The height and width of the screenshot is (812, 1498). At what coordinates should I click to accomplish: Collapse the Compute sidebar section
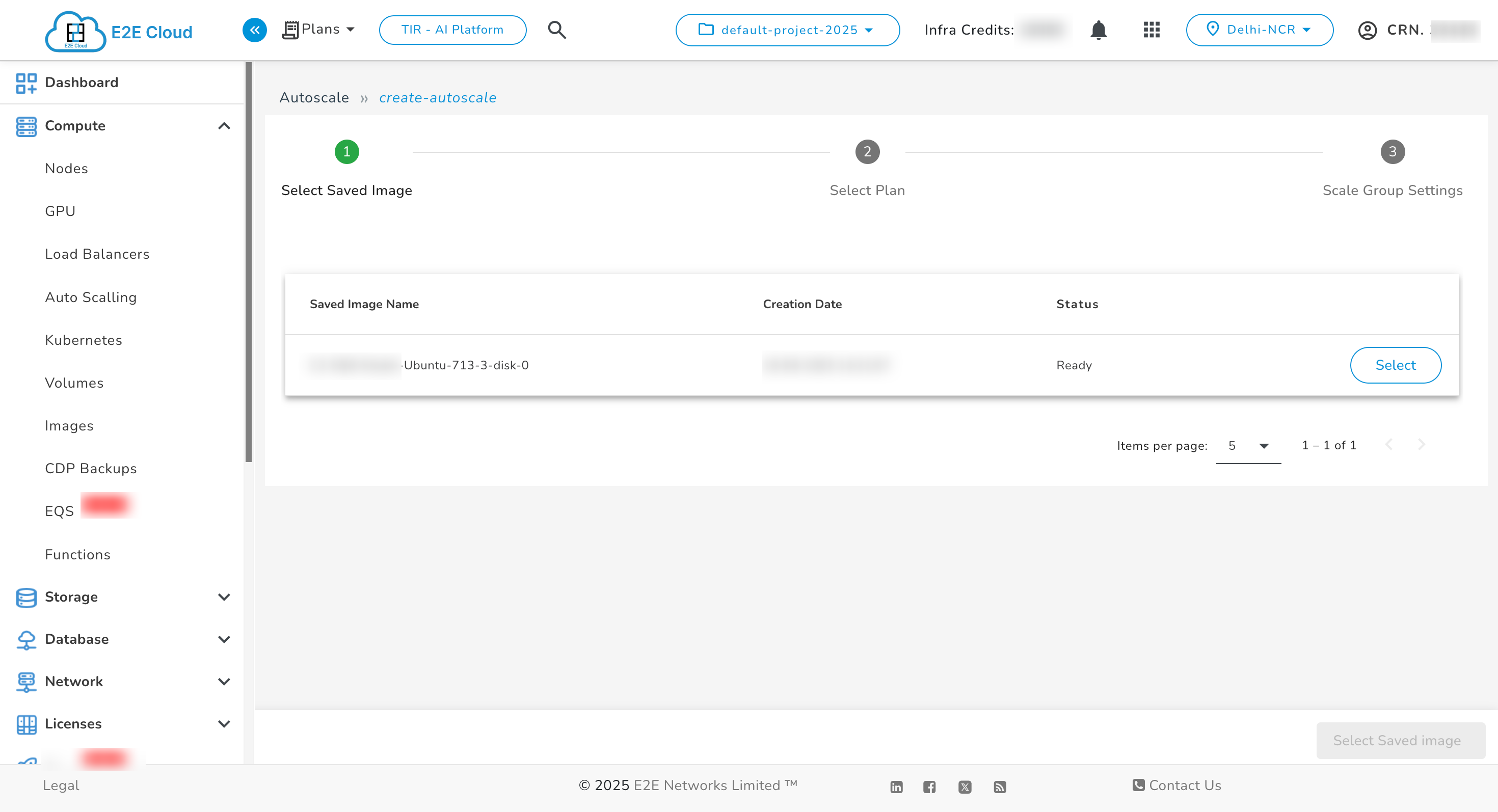pos(224,126)
